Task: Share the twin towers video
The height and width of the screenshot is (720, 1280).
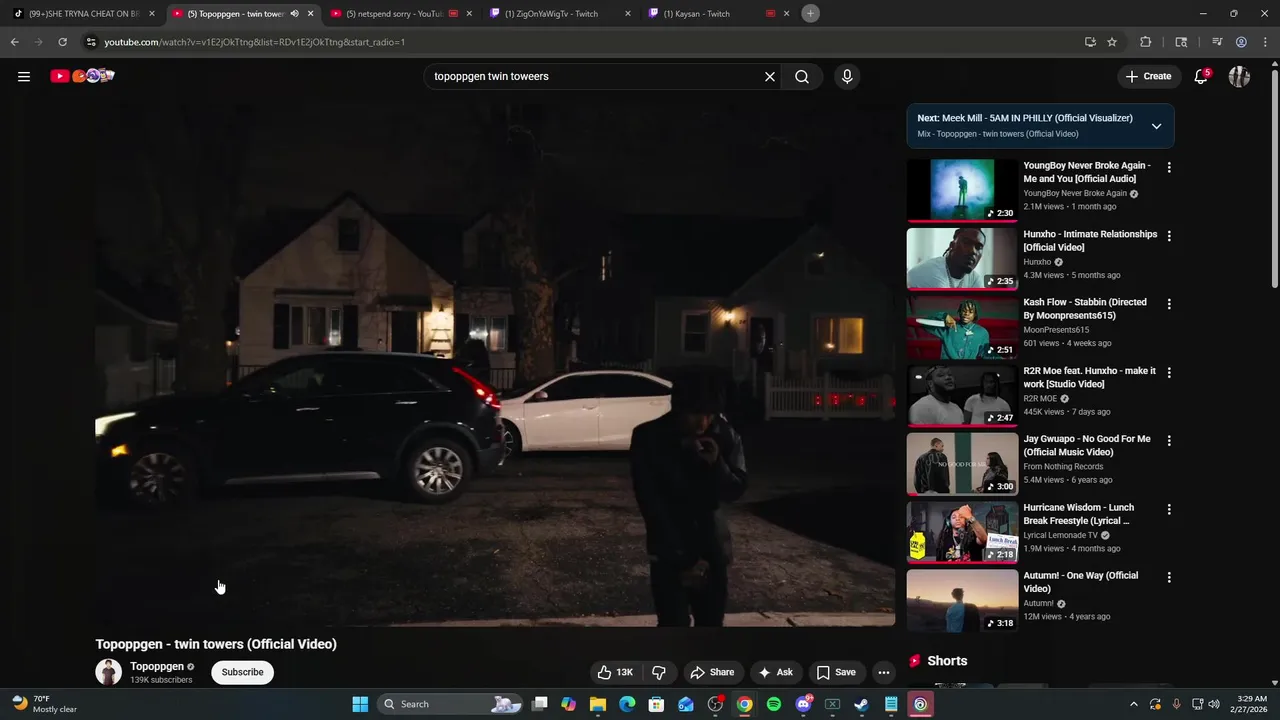Action: pyautogui.click(x=713, y=672)
